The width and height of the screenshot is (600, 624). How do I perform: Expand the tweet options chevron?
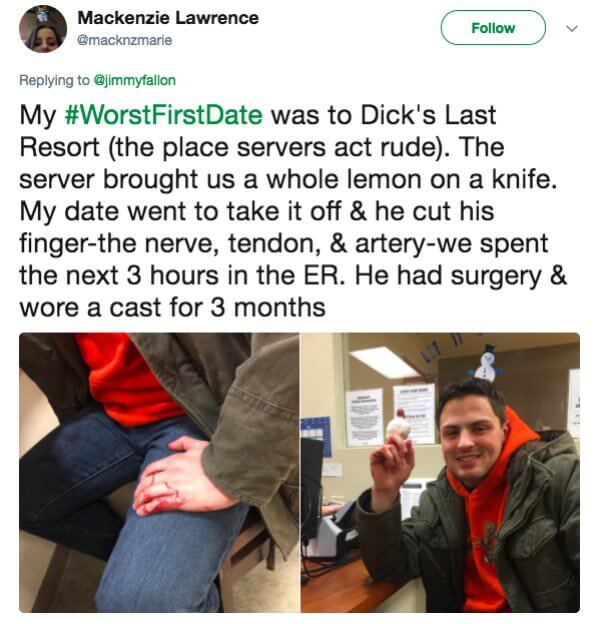(x=572, y=29)
